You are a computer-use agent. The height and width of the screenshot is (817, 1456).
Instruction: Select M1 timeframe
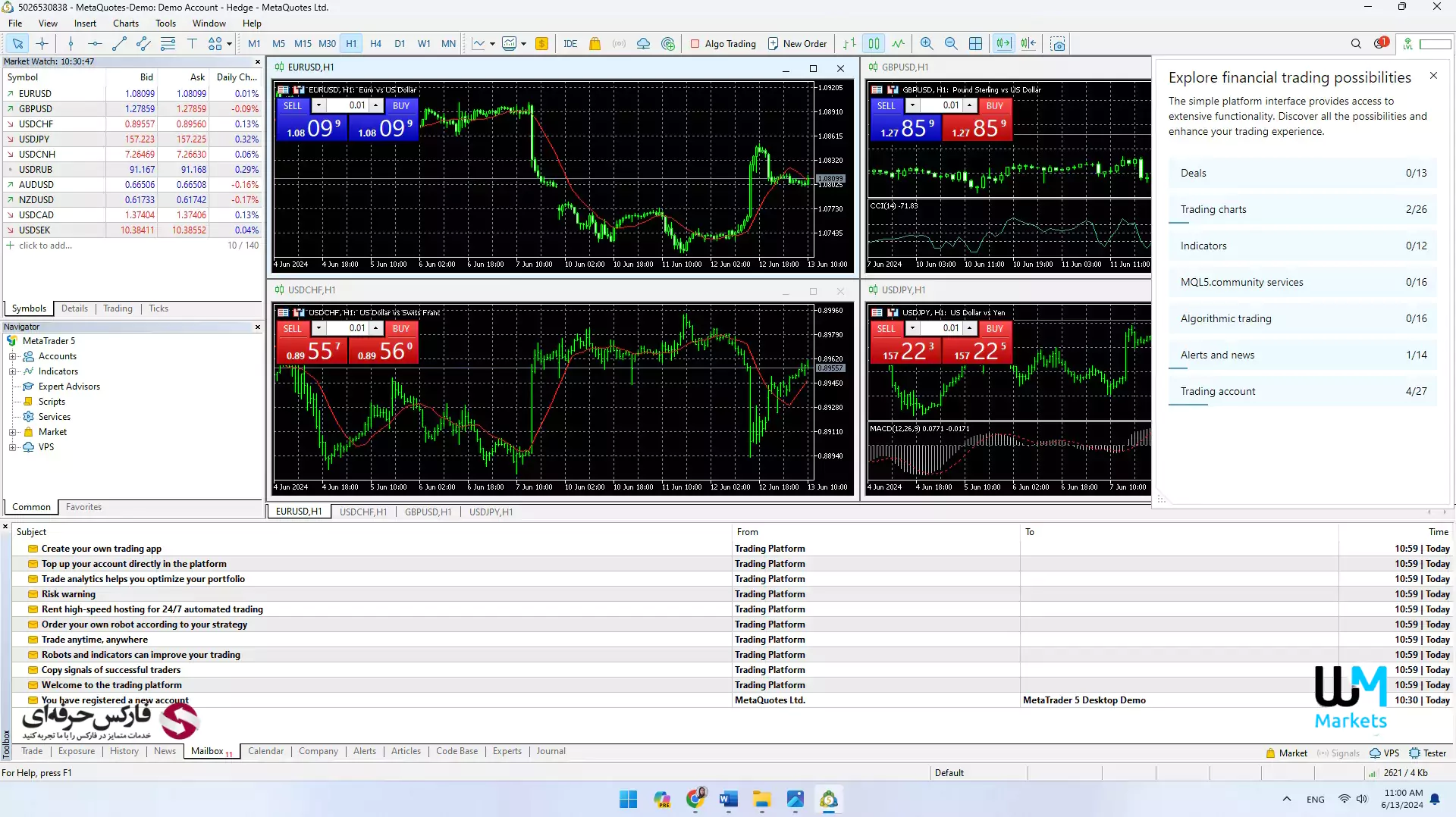(x=254, y=44)
